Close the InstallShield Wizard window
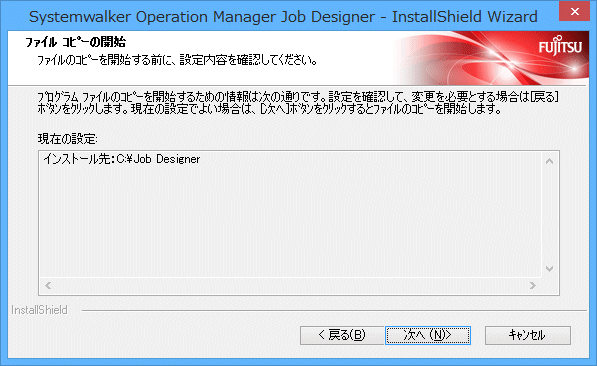Screen dimensions: 597x366 [575, 11]
